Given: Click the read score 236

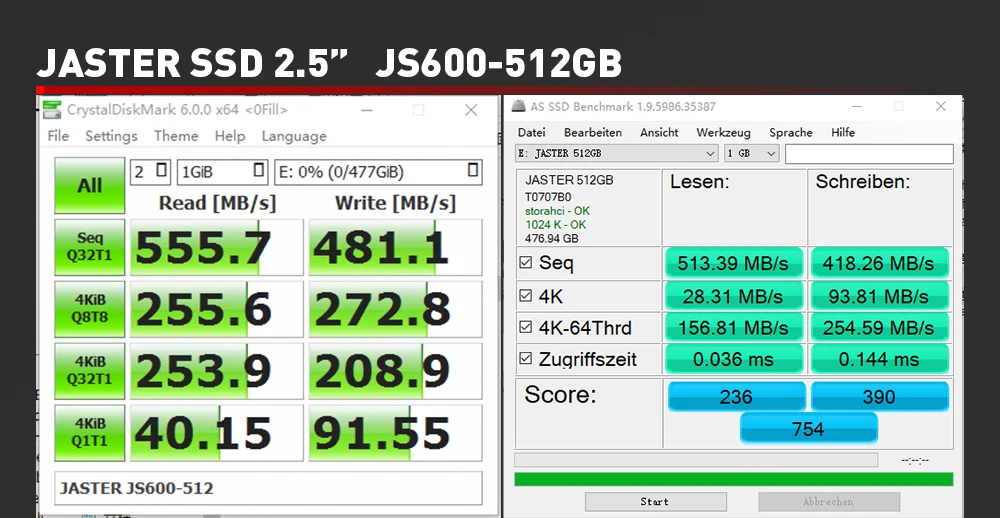Looking at the screenshot, I should tap(736, 397).
